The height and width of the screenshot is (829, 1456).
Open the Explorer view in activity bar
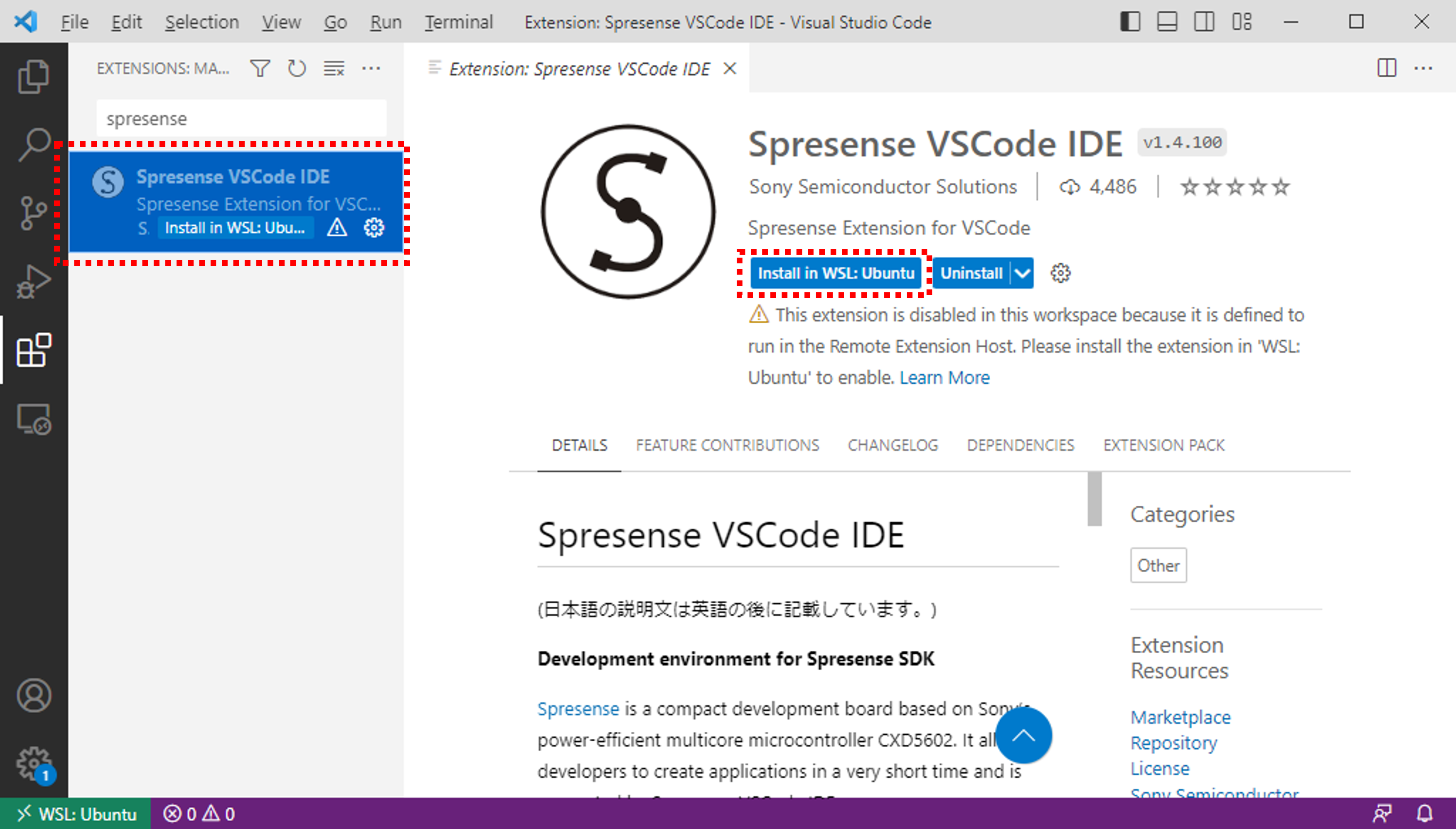pyautogui.click(x=34, y=76)
